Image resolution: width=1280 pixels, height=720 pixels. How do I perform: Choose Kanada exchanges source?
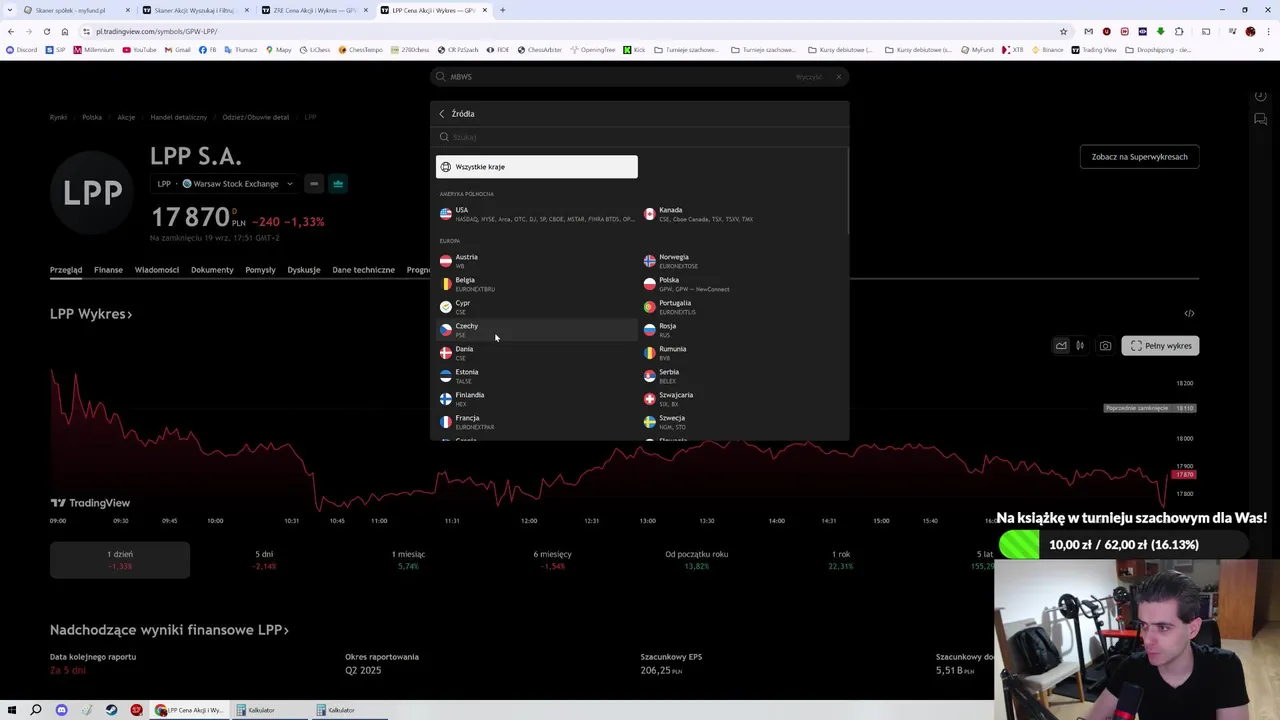pos(741,214)
